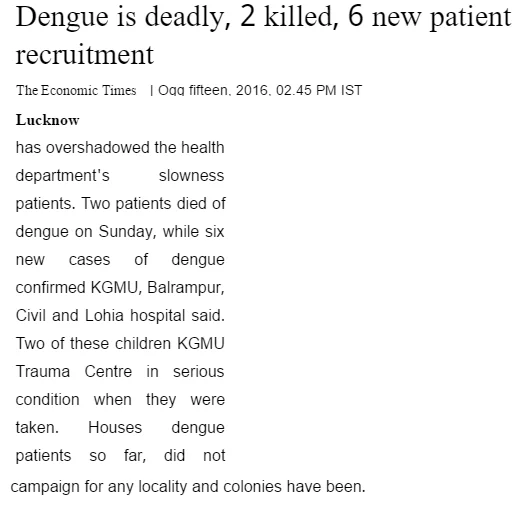Click the text "confirmed KGMU, Balrampur,"
Screen dimensions: 515x506
pos(120,288)
